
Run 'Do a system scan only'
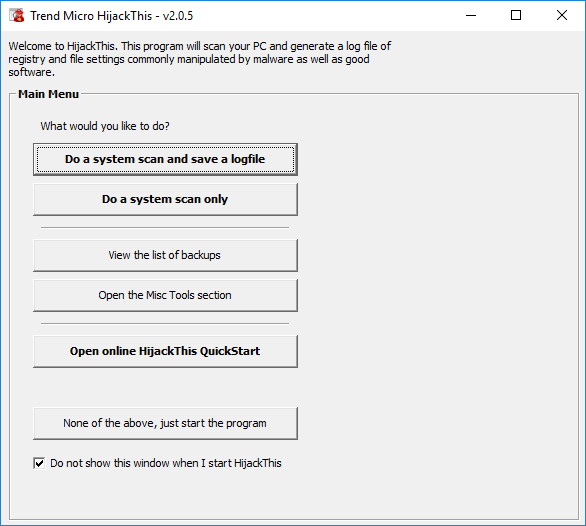[165, 199]
